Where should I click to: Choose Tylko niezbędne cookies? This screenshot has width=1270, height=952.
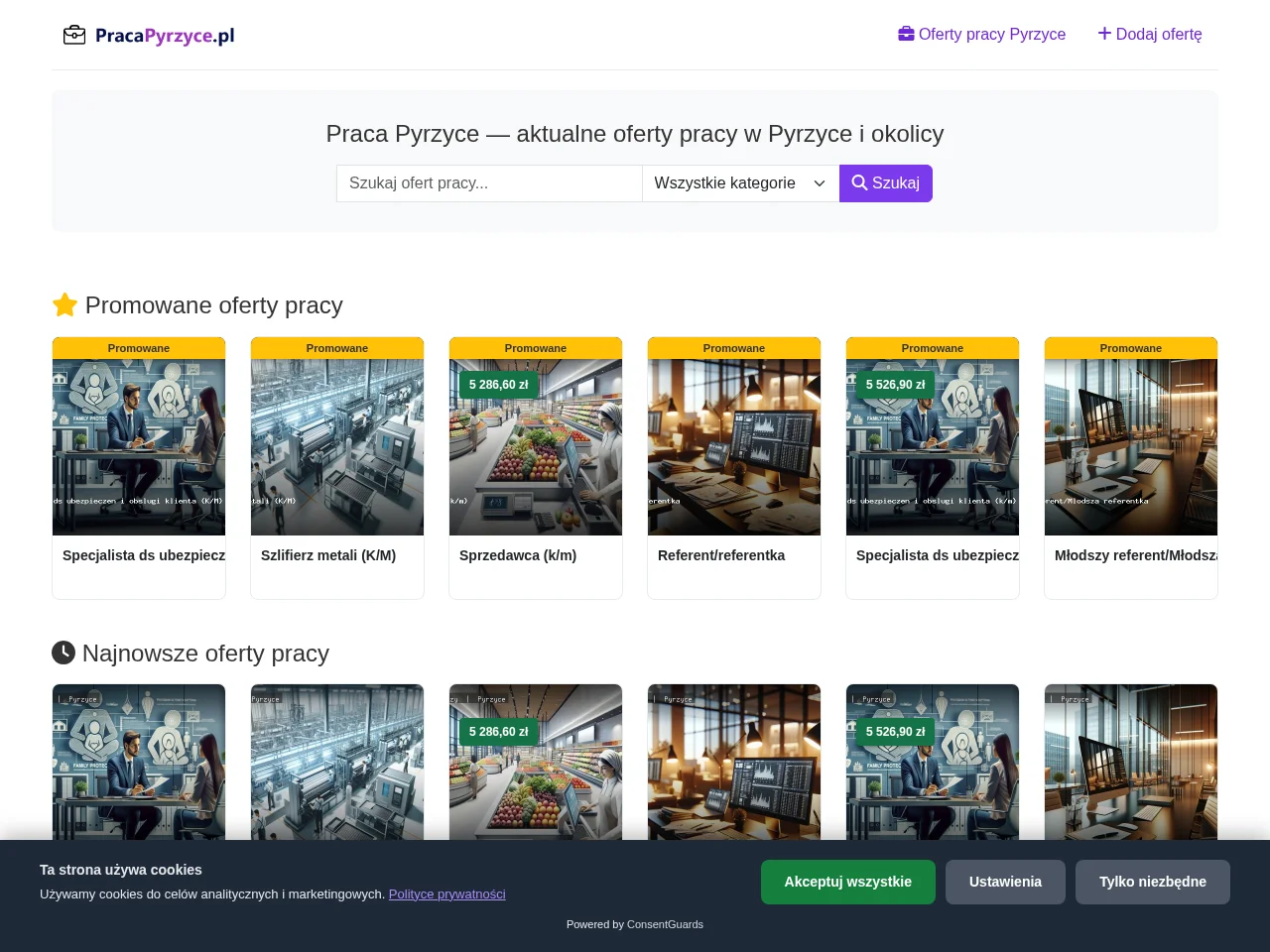pyautogui.click(x=1152, y=882)
